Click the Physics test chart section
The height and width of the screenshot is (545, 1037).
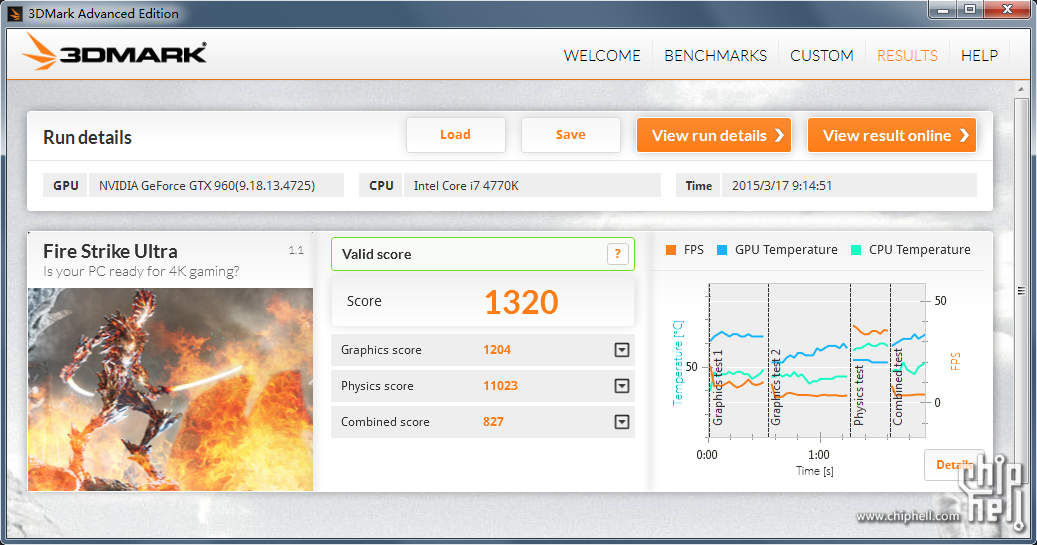coord(870,360)
